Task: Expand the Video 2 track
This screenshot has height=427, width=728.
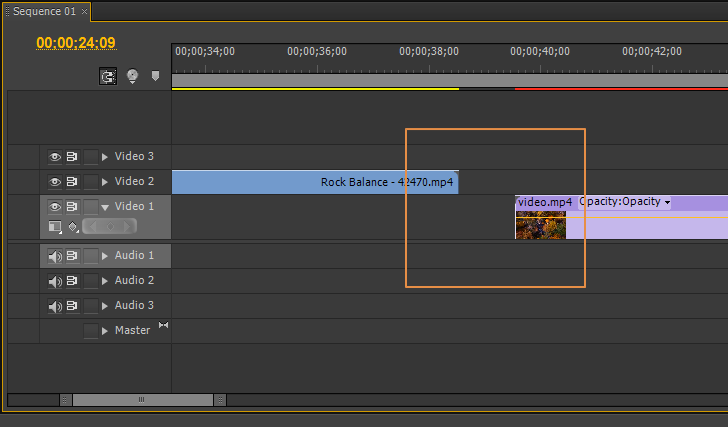Action: click(105, 182)
